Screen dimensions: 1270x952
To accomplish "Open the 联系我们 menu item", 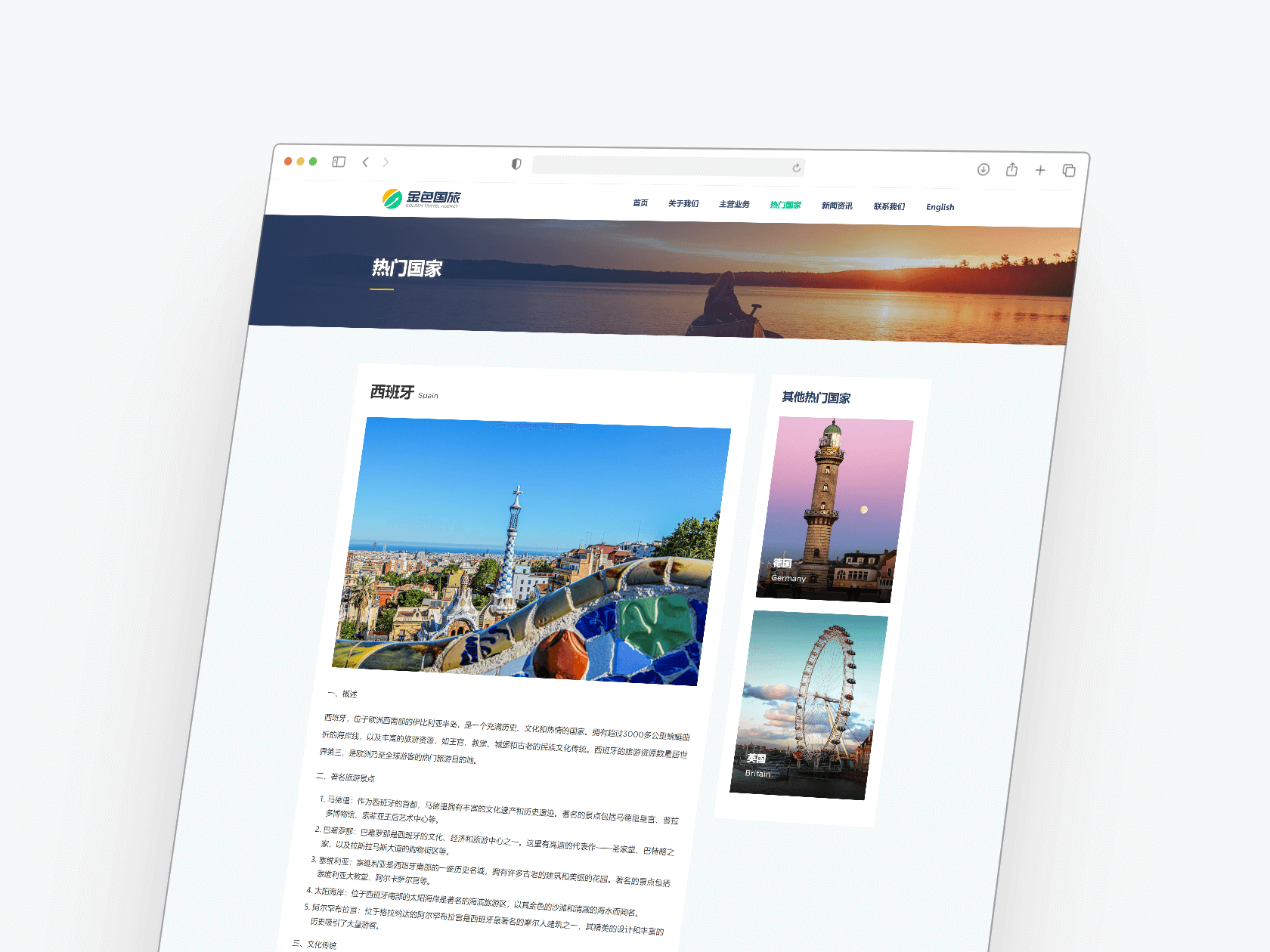I will tap(889, 206).
